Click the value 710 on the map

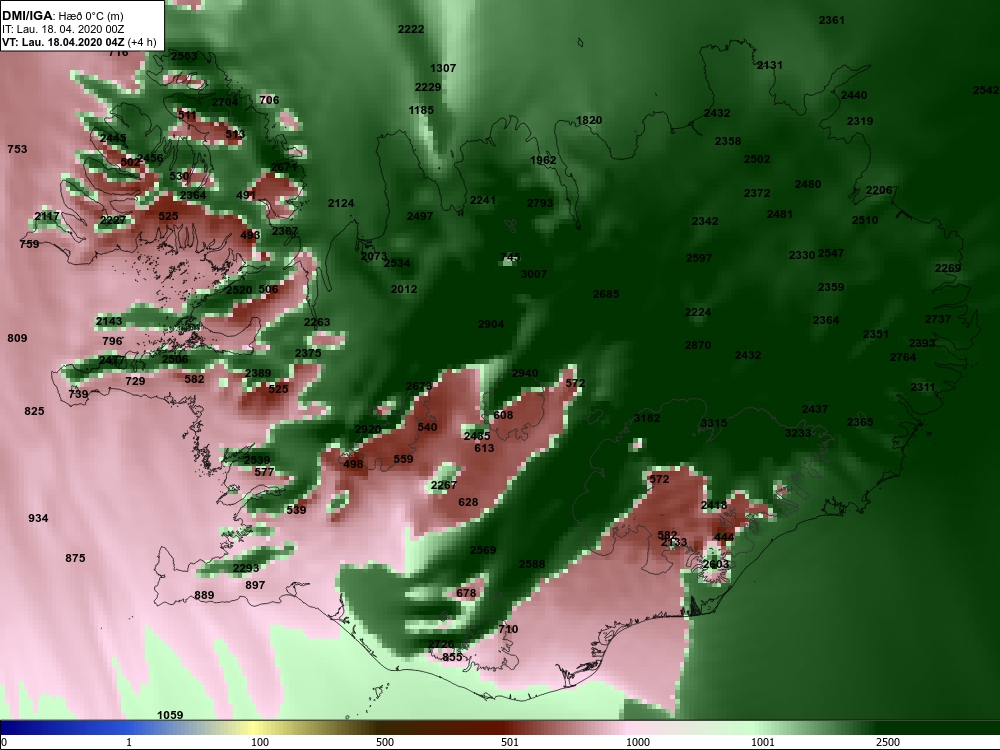coord(508,629)
